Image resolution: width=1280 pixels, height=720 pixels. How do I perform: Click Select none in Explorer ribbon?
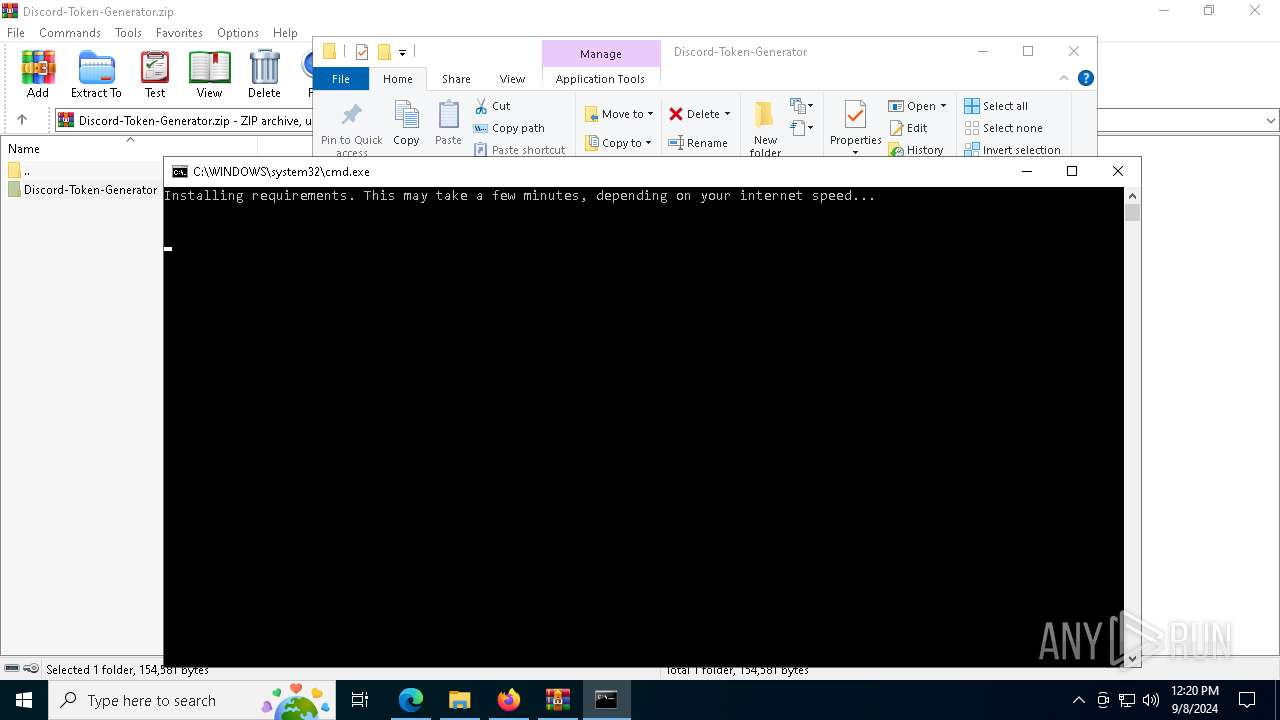pyautogui.click(x=1003, y=128)
